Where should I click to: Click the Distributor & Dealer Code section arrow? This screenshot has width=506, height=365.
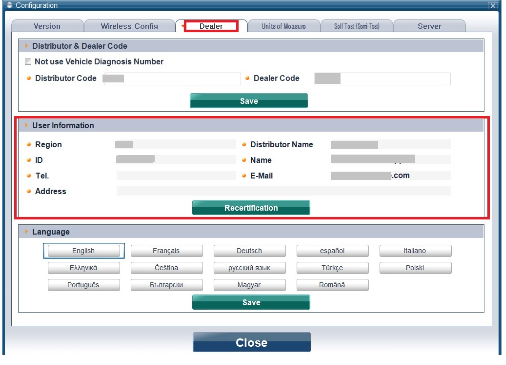(x=26, y=46)
